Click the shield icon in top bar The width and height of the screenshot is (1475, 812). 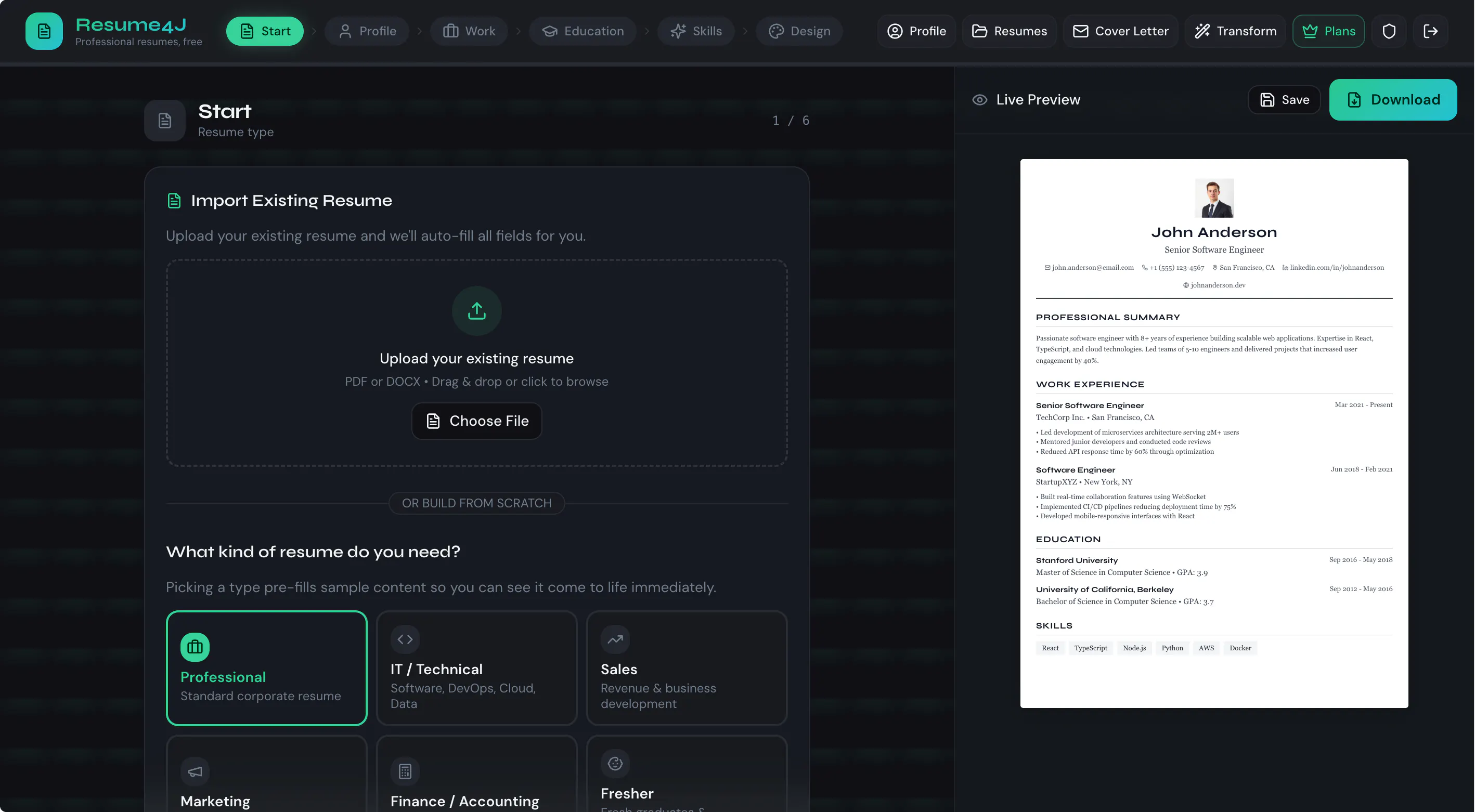[x=1389, y=31]
